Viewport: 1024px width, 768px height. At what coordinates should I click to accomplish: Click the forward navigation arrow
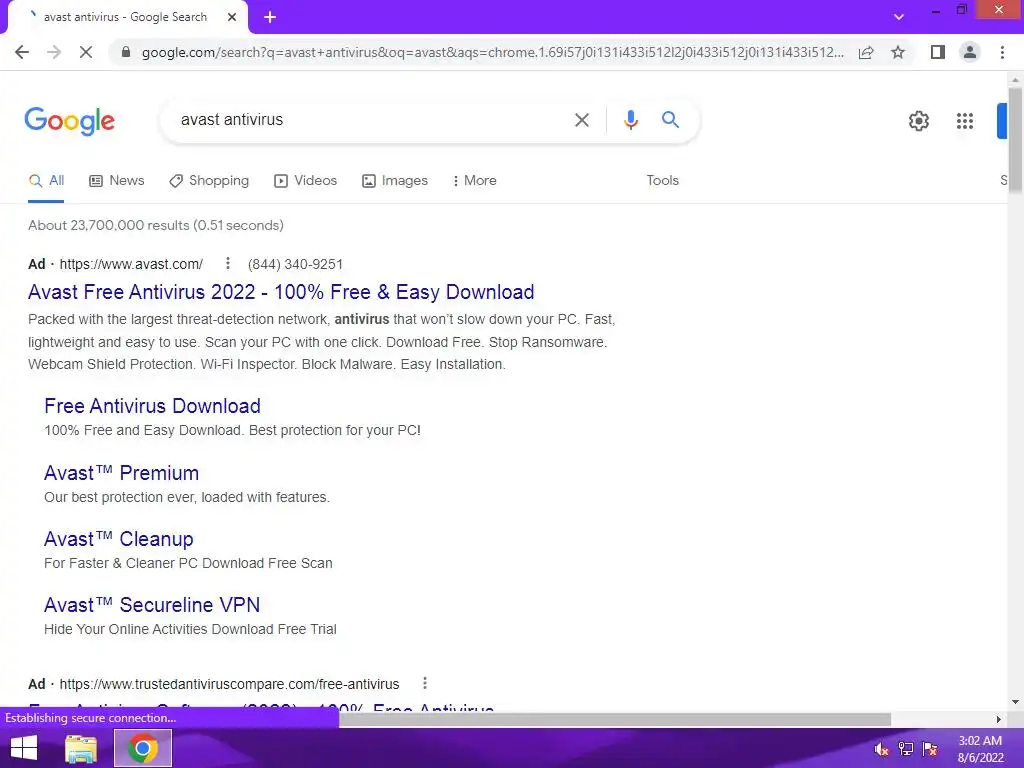point(54,52)
